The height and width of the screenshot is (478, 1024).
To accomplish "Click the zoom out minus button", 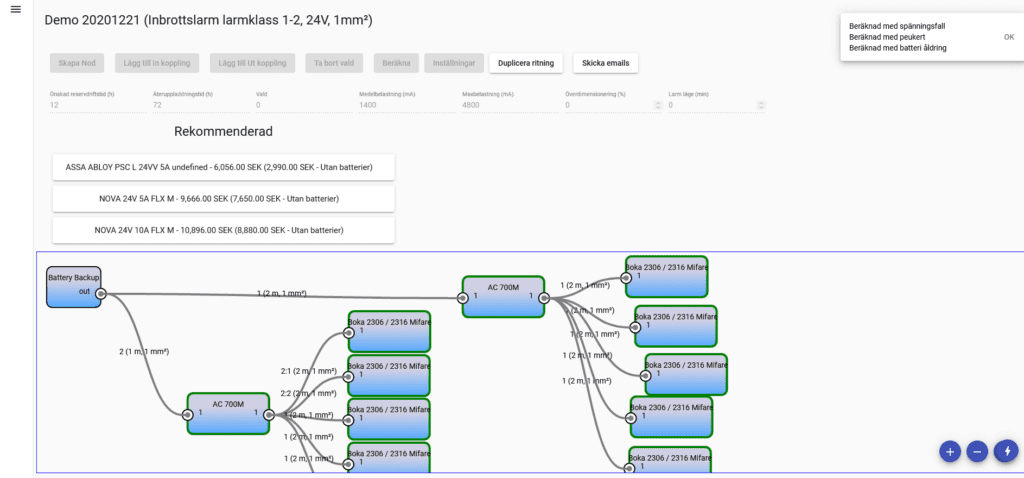I will click(x=977, y=451).
